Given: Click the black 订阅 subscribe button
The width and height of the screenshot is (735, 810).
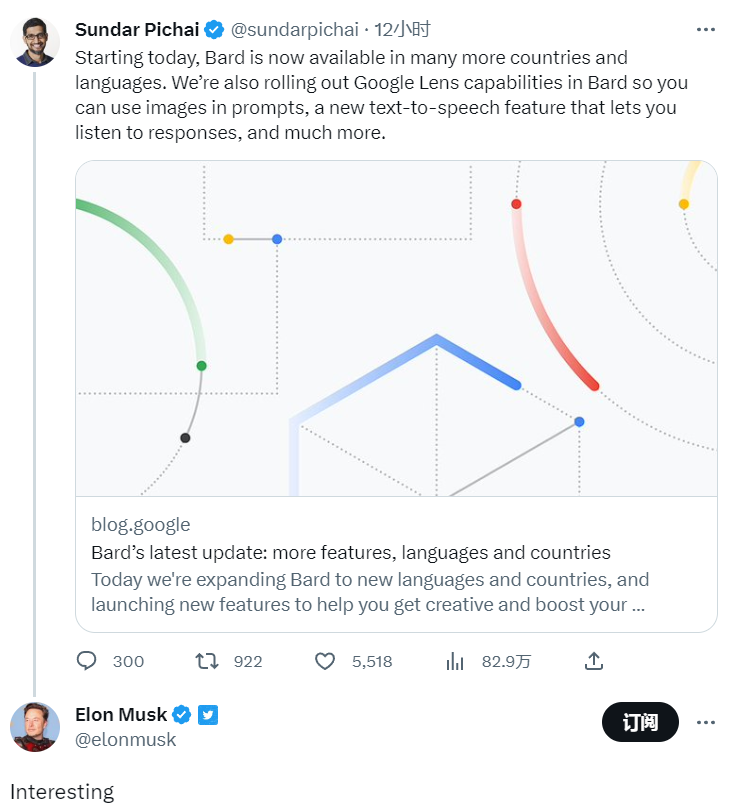Looking at the screenshot, I should pyautogui.click(x=640, y=722).
